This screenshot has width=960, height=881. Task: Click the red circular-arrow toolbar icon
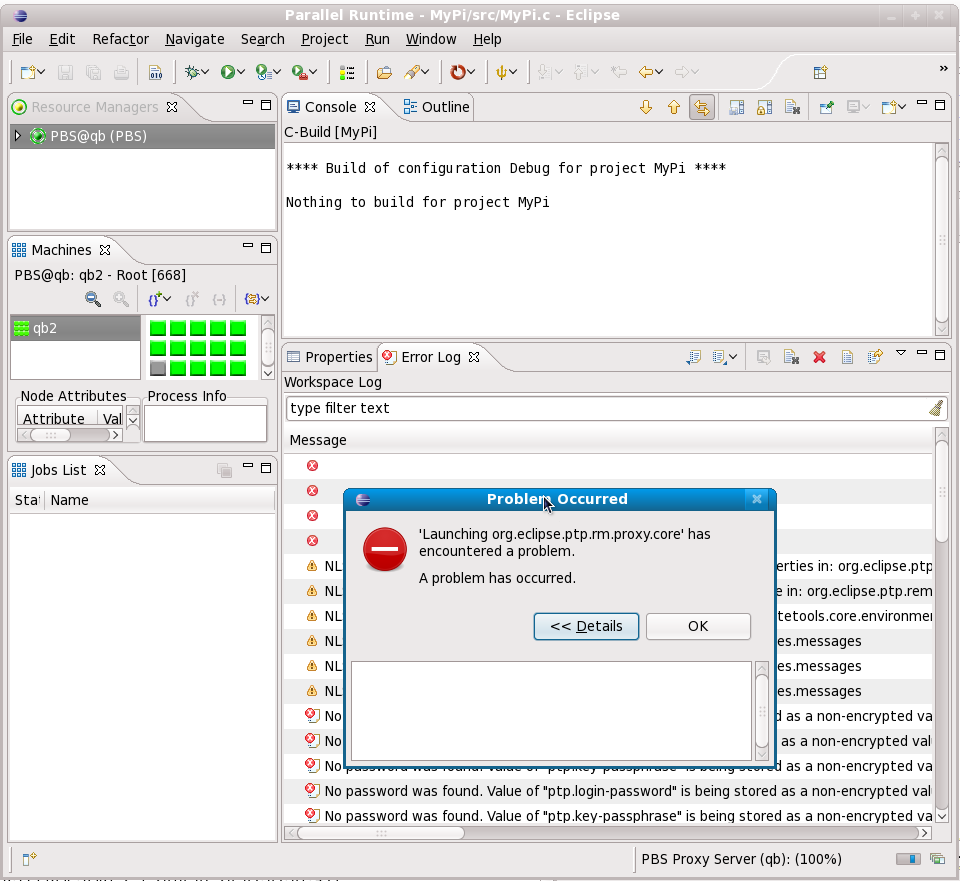[x=457, y=72]
